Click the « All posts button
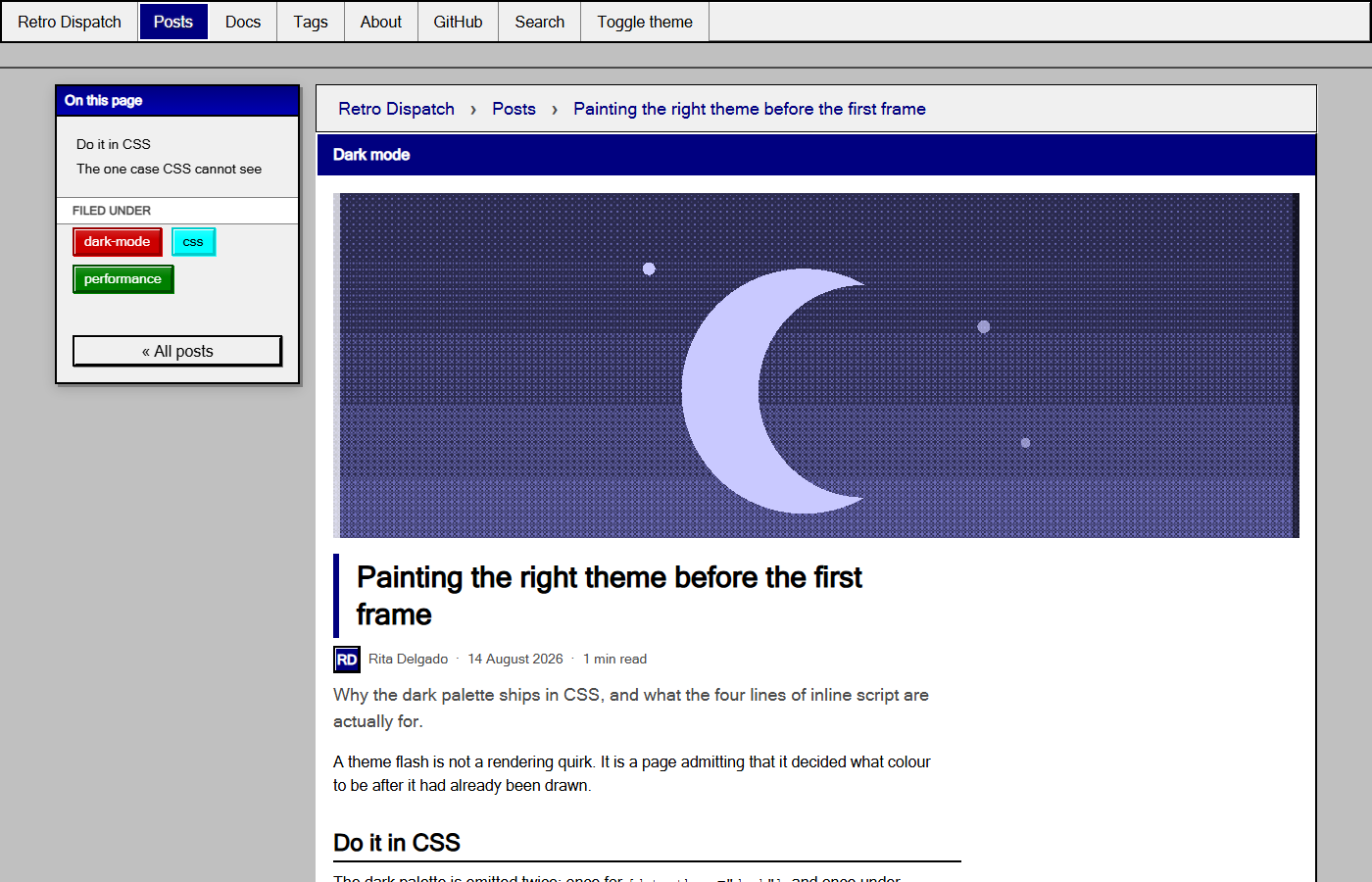Viewport: 1372px width, 882px height. point(177,351)
